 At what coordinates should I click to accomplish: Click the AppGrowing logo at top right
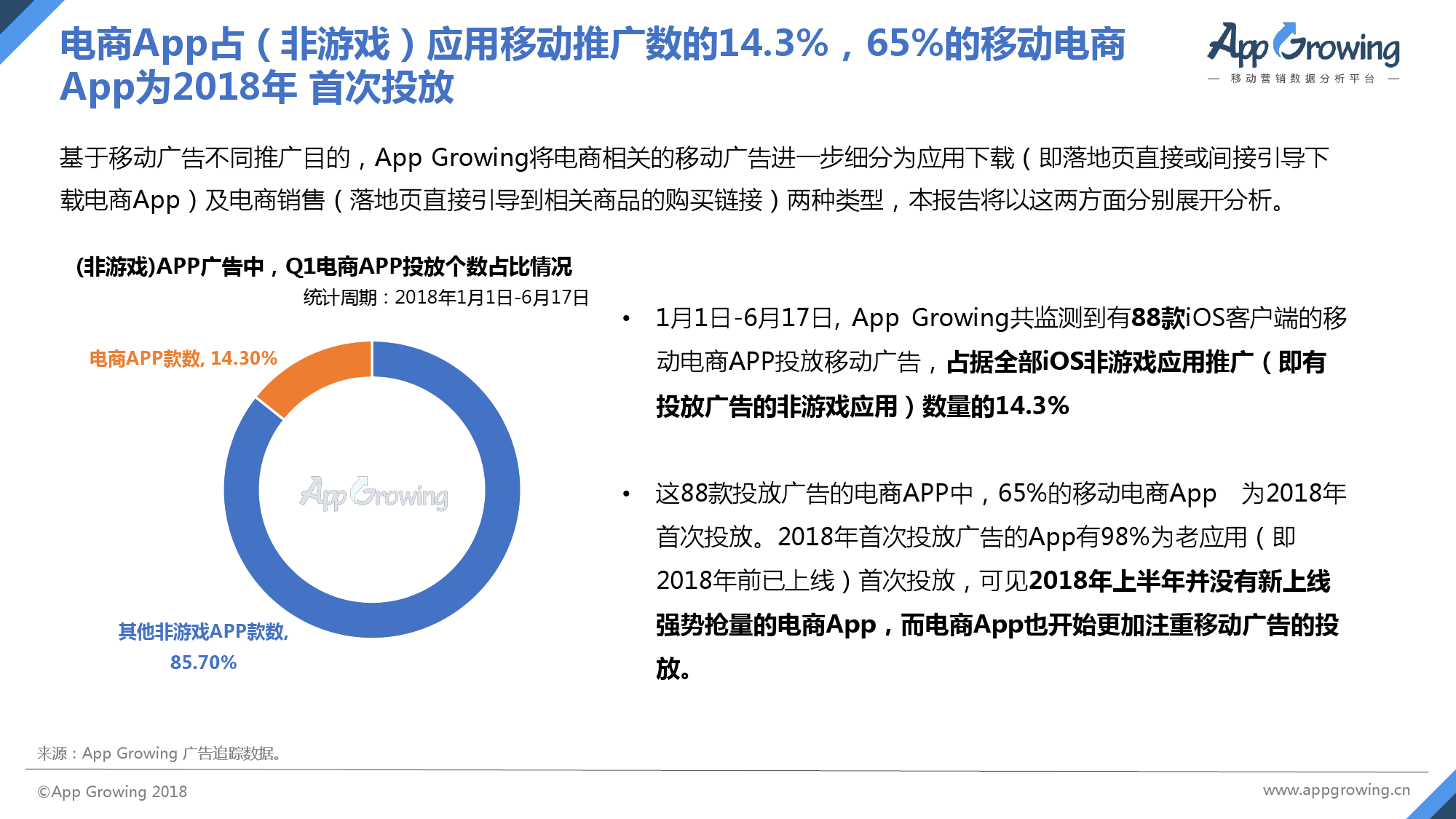tap(1303, 45)
